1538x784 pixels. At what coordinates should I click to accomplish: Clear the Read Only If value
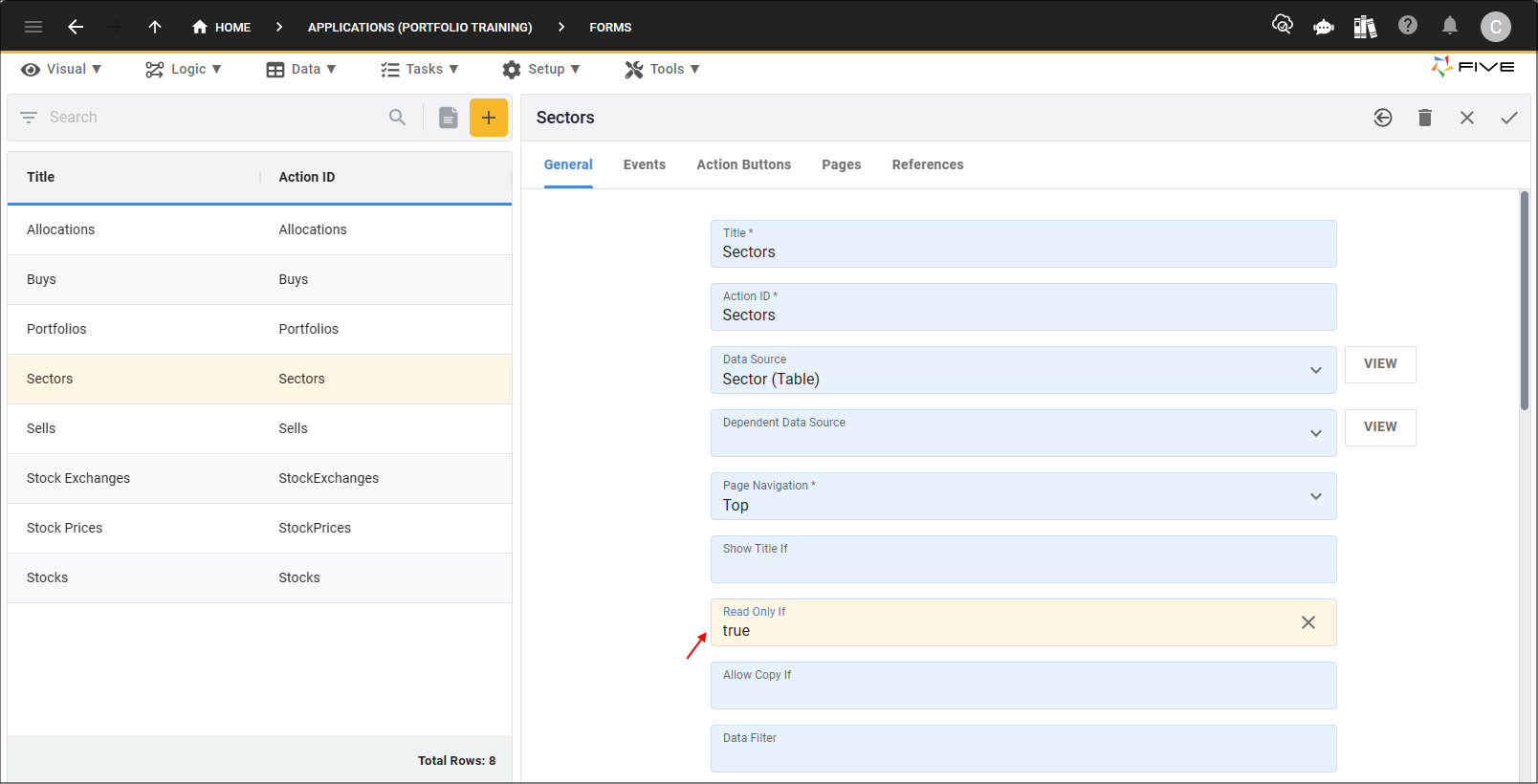pos(1308,622)
